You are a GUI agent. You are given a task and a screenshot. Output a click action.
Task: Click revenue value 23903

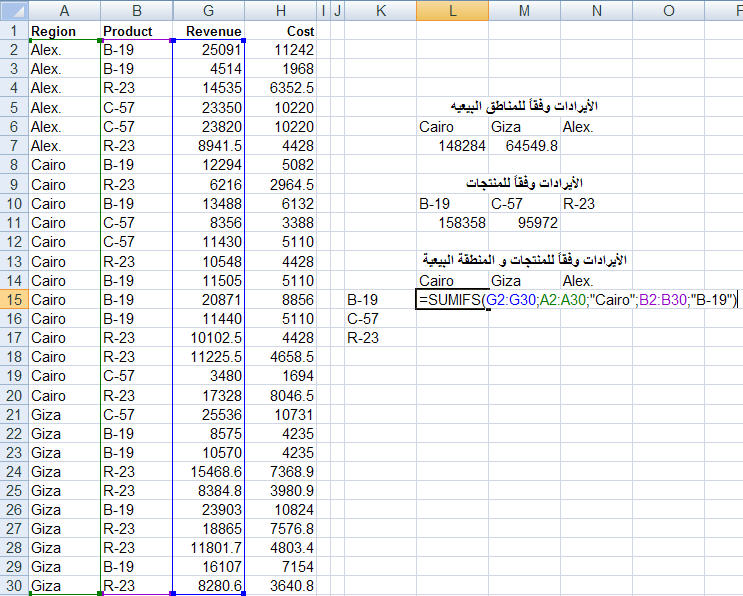(x=221, y=510)
